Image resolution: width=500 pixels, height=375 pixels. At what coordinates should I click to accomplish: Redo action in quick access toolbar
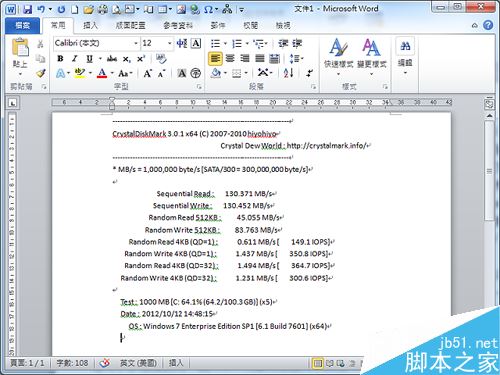coord(61,9)
